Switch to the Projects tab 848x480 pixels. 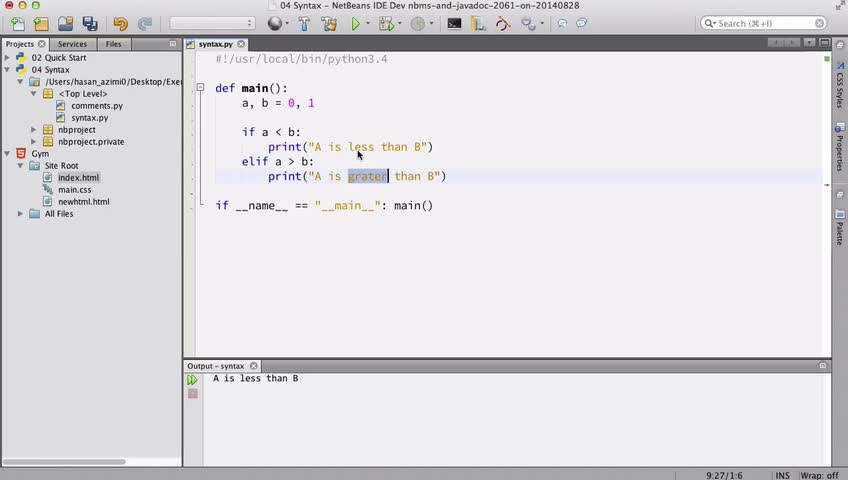tap(19, 44)
